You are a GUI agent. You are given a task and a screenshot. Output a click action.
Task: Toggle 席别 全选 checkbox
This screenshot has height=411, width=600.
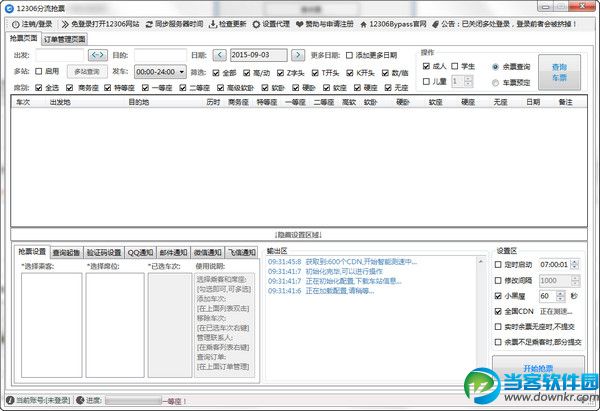pos(39,88)
